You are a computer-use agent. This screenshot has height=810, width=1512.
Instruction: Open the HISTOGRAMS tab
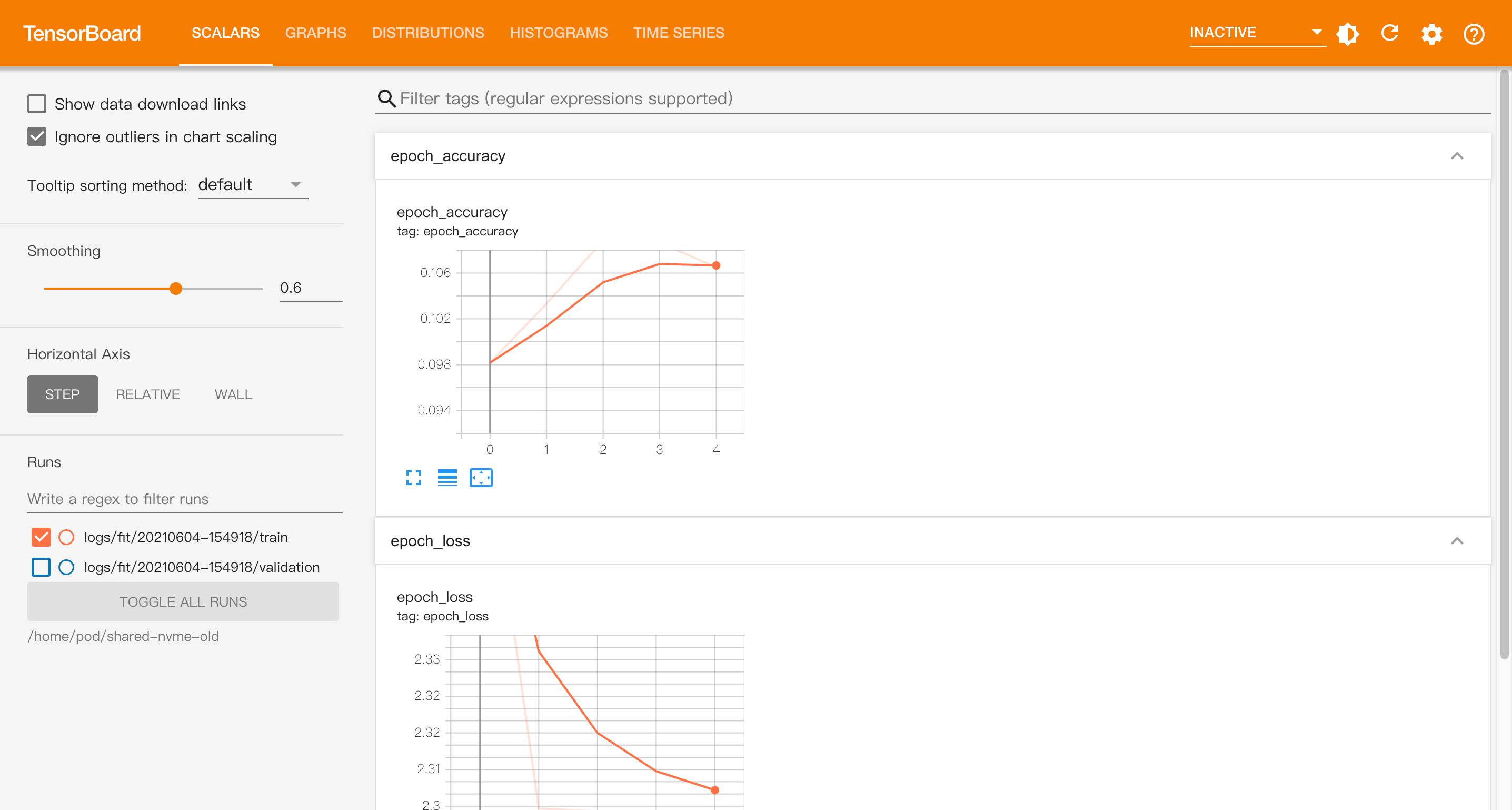(x=559, y=33)
